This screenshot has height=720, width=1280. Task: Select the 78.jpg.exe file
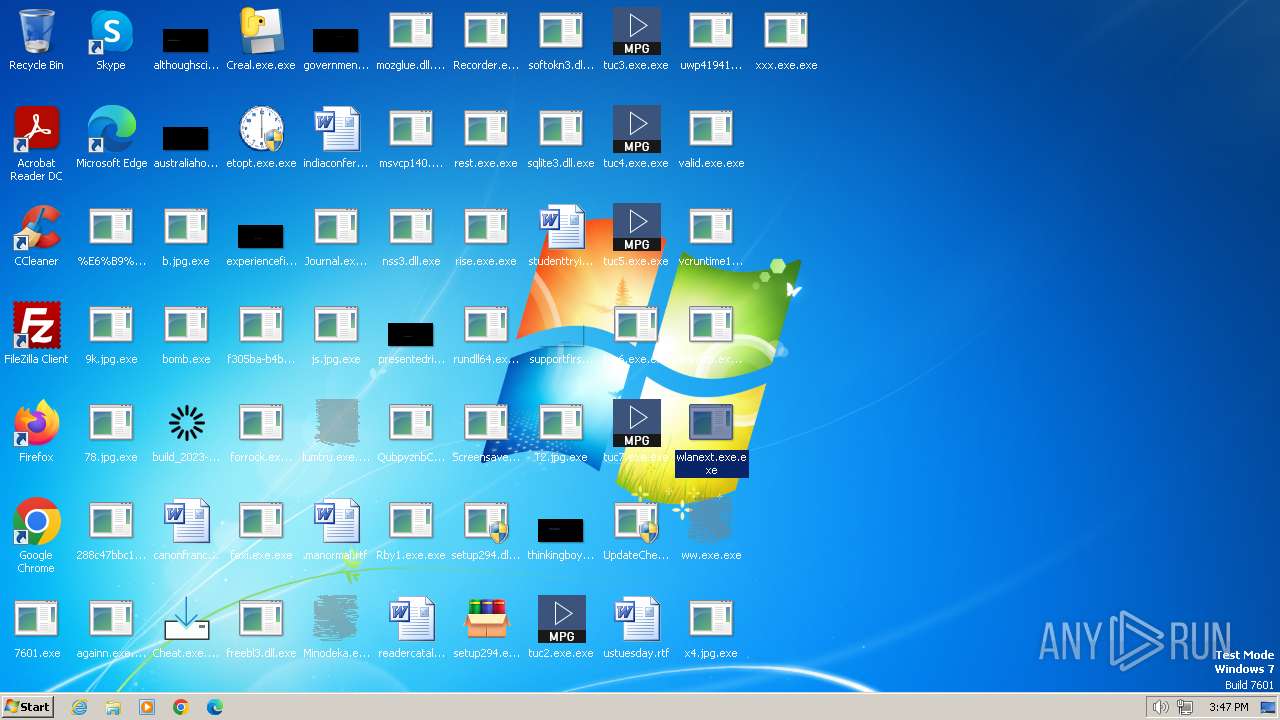point(111,424)
